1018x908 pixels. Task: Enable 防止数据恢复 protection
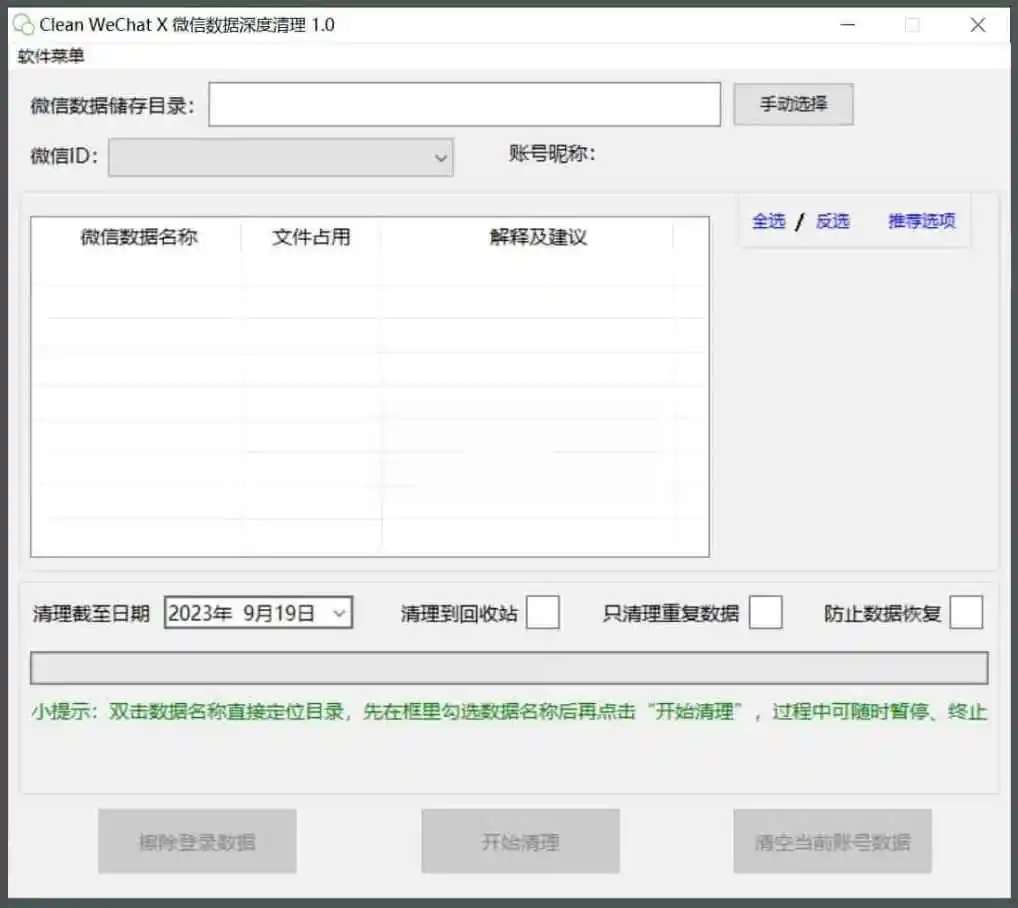point(966,612)
